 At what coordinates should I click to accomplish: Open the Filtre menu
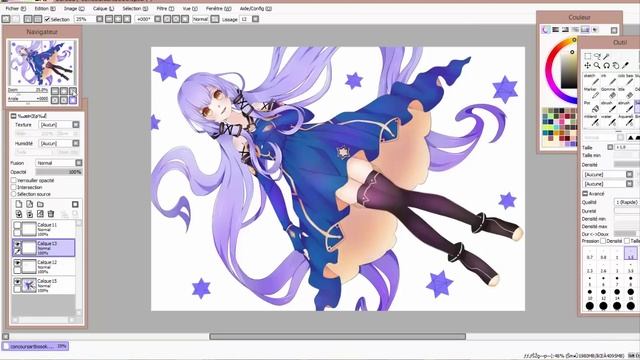(165, 8)
